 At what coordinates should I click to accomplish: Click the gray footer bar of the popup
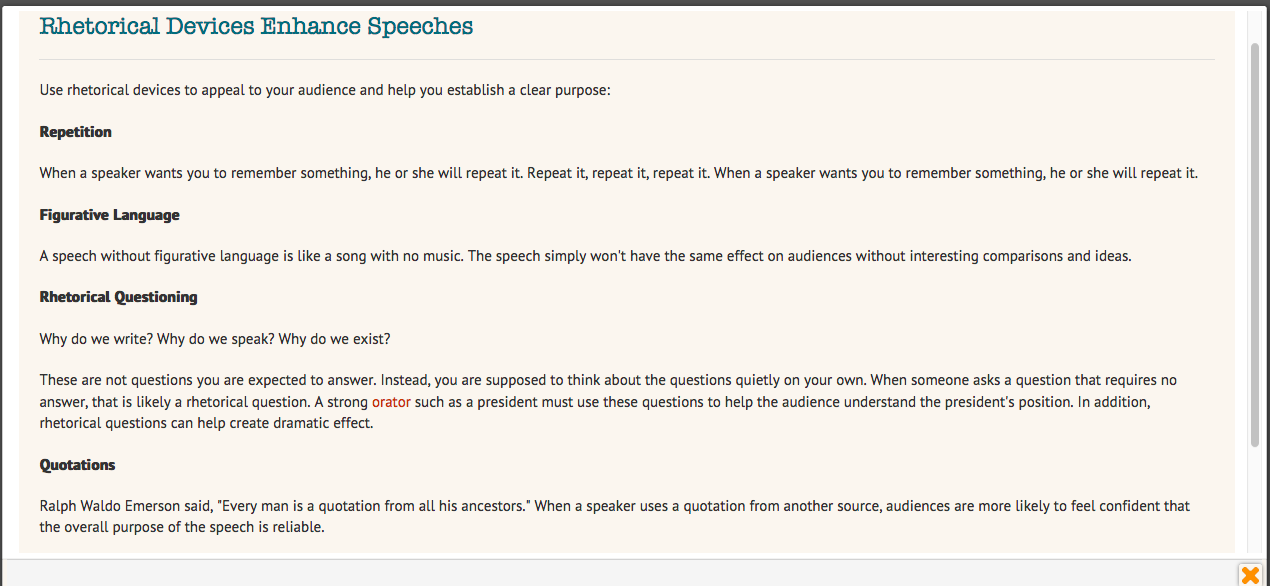point(620,572)
